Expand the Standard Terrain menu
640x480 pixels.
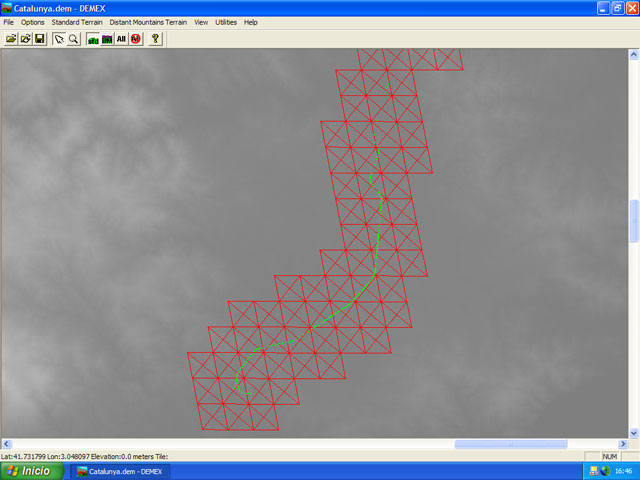click(77, 22)
